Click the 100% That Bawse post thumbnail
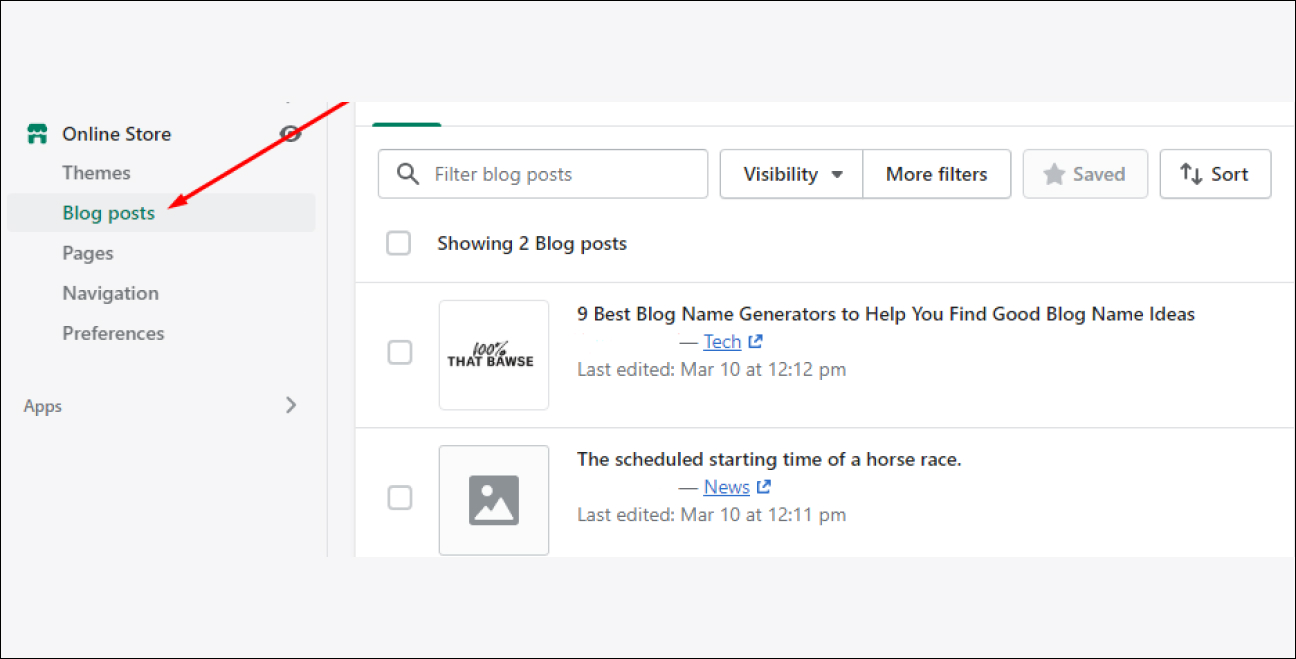The height and width of the screenshot is (659, 1296). 494,355
